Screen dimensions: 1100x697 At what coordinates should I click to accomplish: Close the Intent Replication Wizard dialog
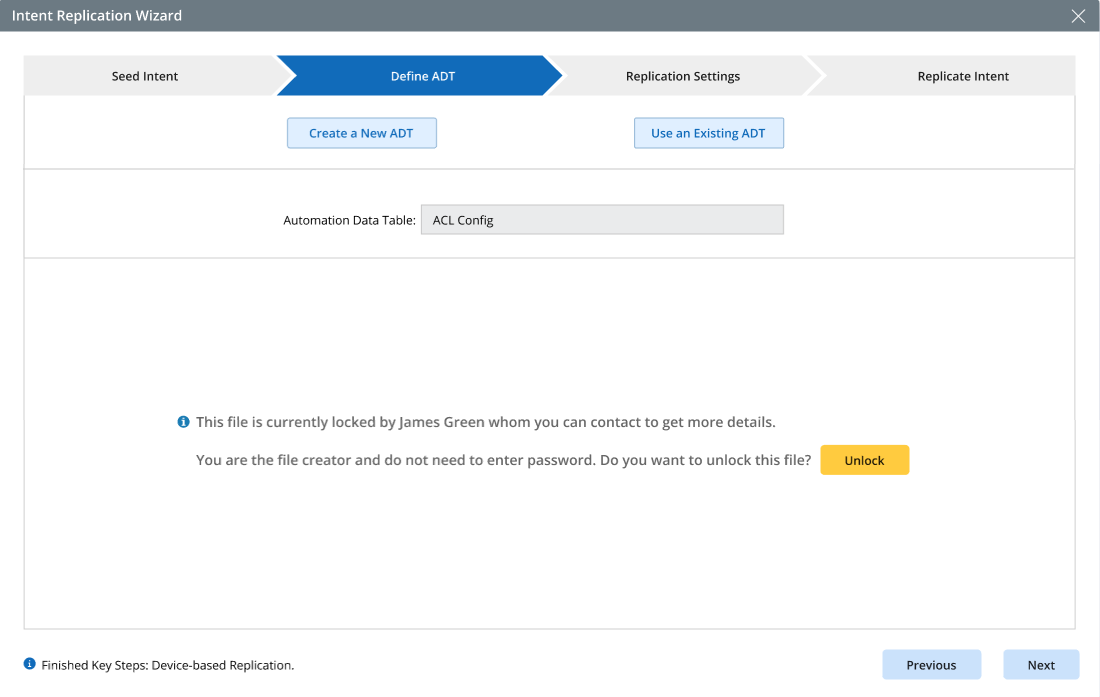pos(1078,16)
